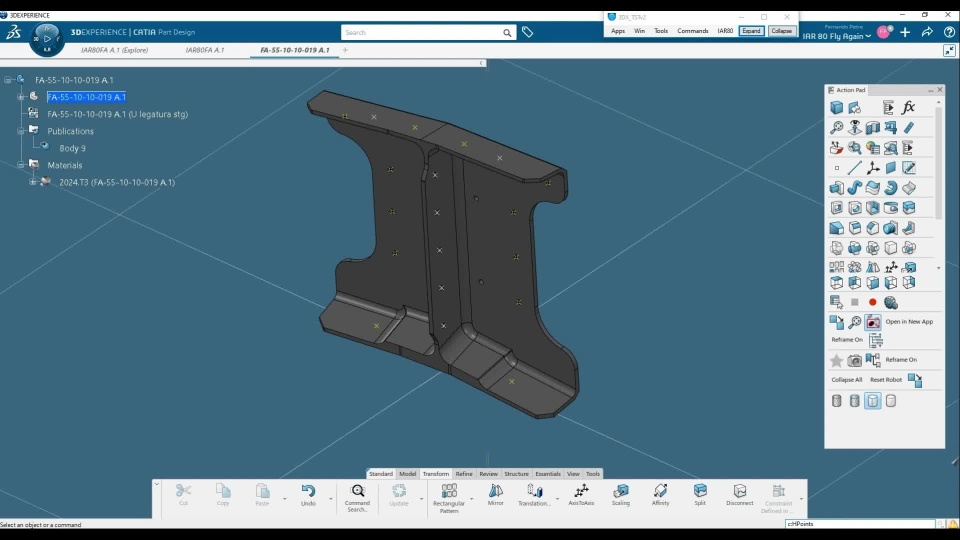This screenshot has height=540, width=960.
Task: Select the Sketch tool in Action Pad
Action: [x=909, y=168]
